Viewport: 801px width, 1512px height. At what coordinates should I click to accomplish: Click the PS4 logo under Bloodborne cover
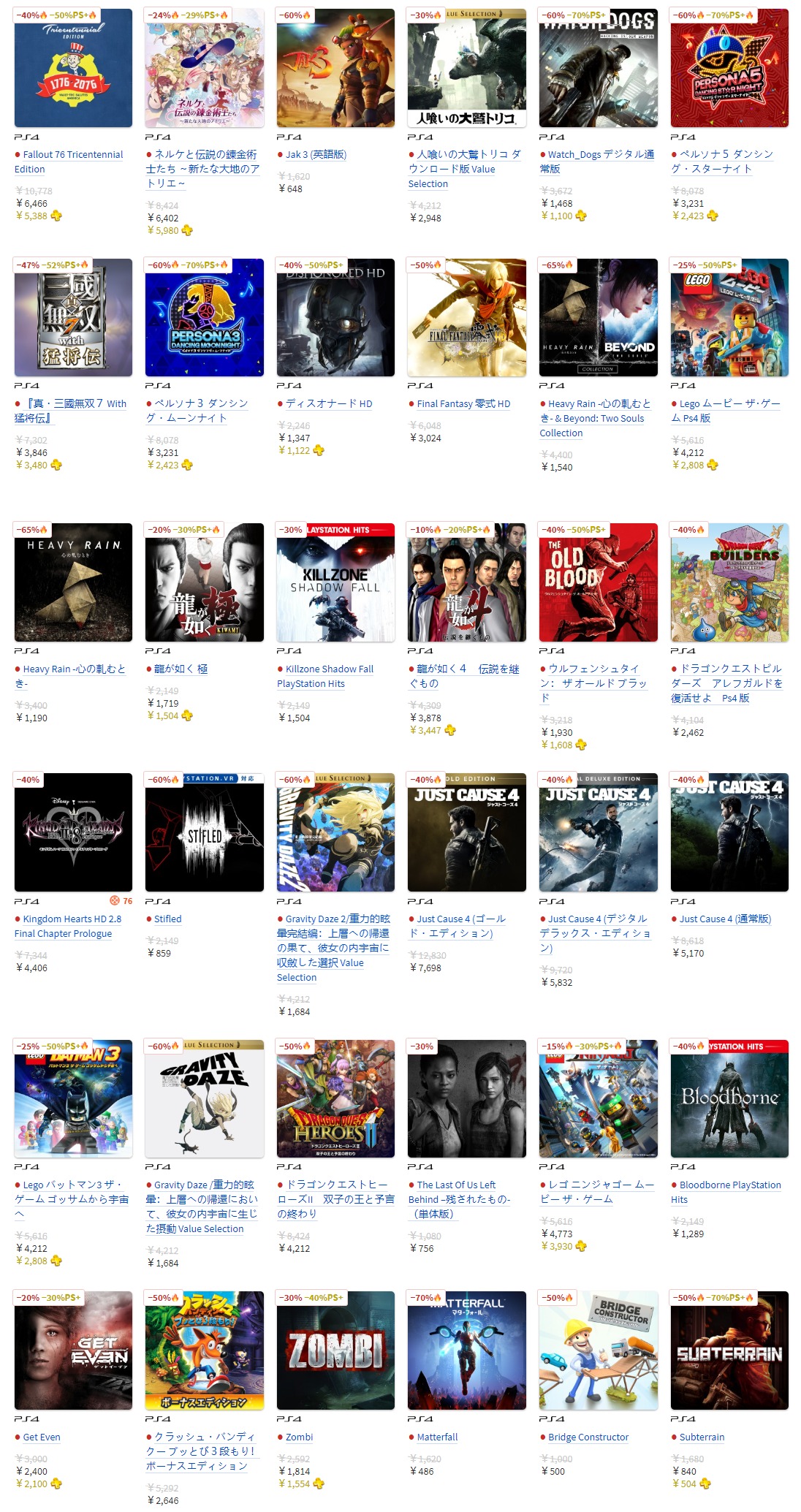(683, 1167)
